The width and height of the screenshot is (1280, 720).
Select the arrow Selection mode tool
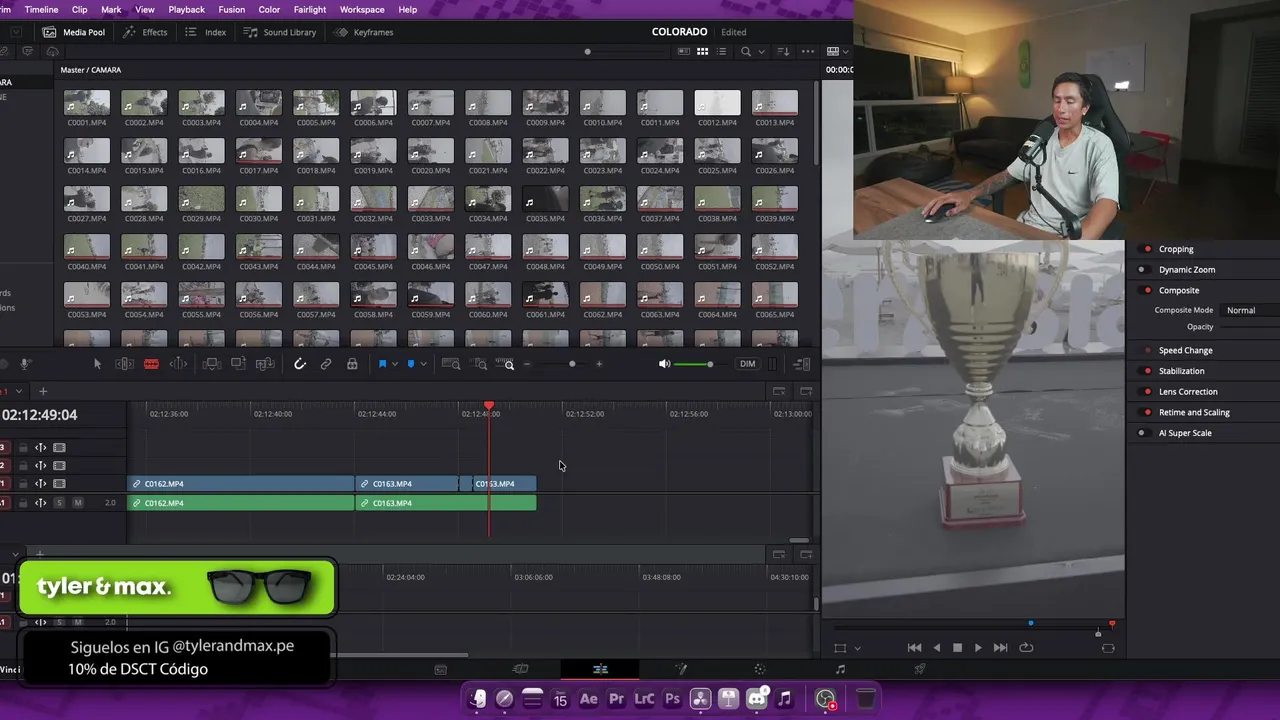pyautogui.click(x=97, y=364)
